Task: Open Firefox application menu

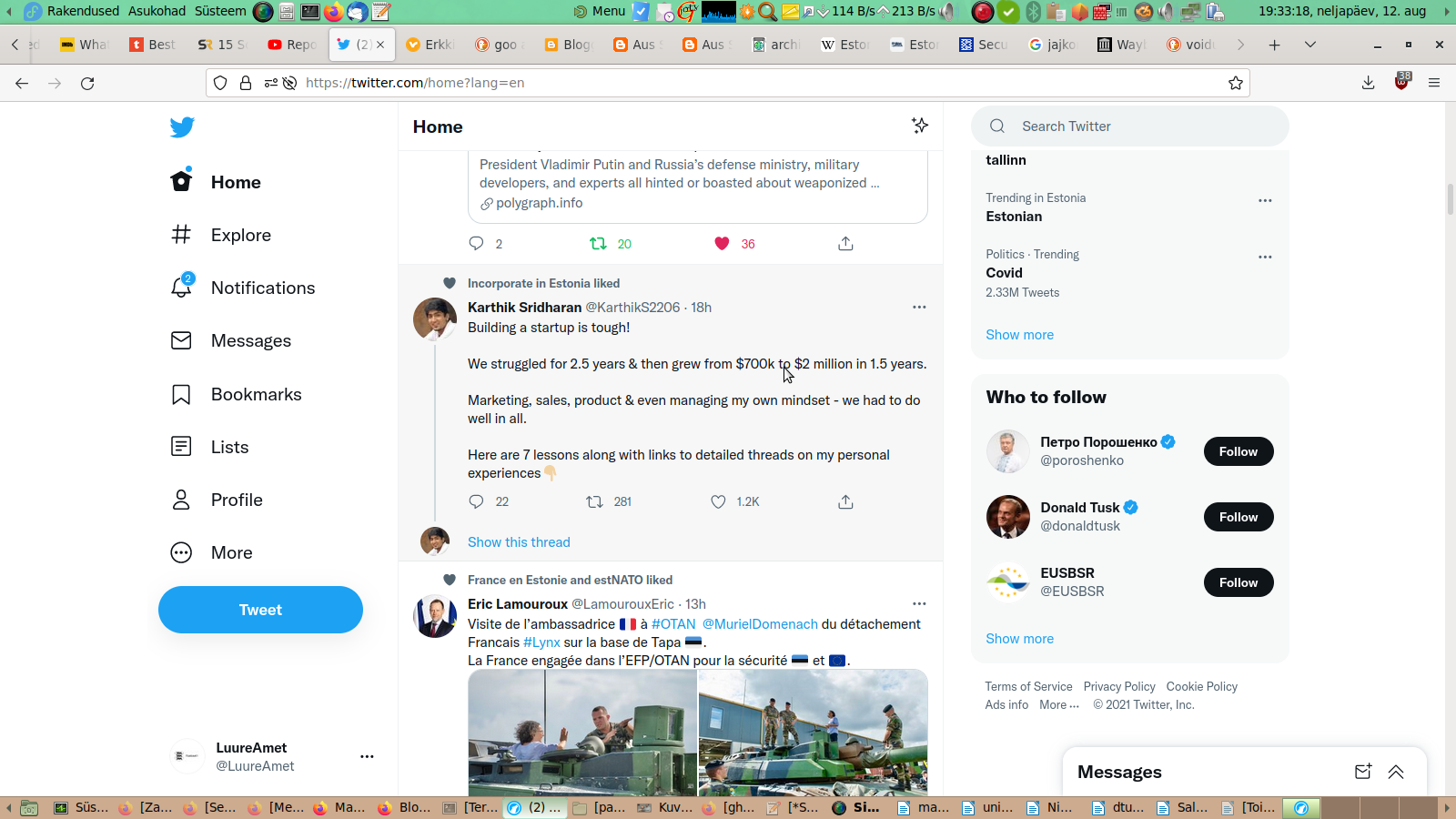Action: pyautogui.click(x=1434, y=83)
